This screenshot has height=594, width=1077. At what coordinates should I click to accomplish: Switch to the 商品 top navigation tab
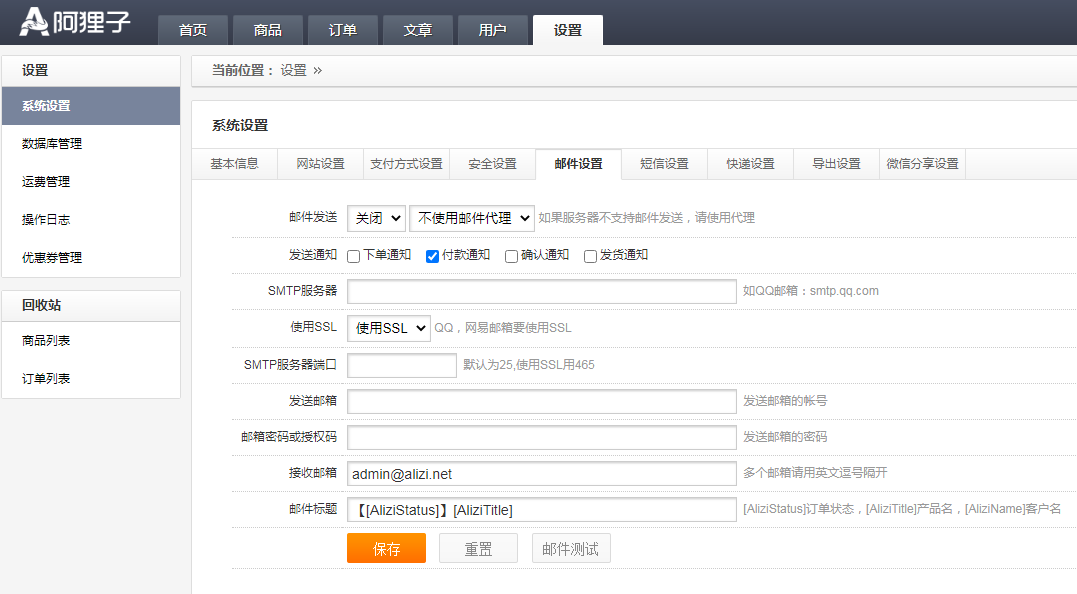tap(268, 30)
